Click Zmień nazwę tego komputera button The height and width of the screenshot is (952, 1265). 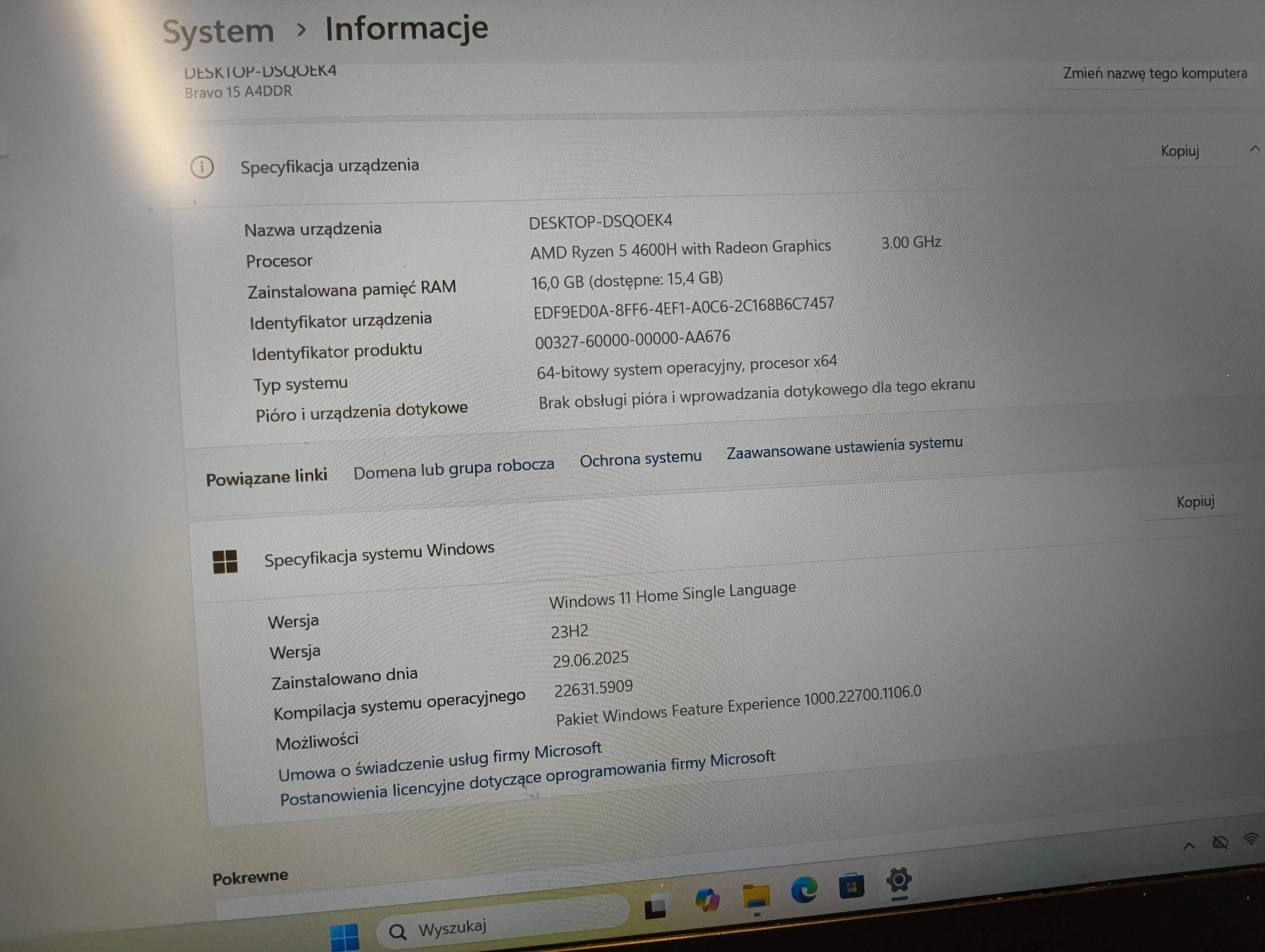click(x=1155, y=74)
